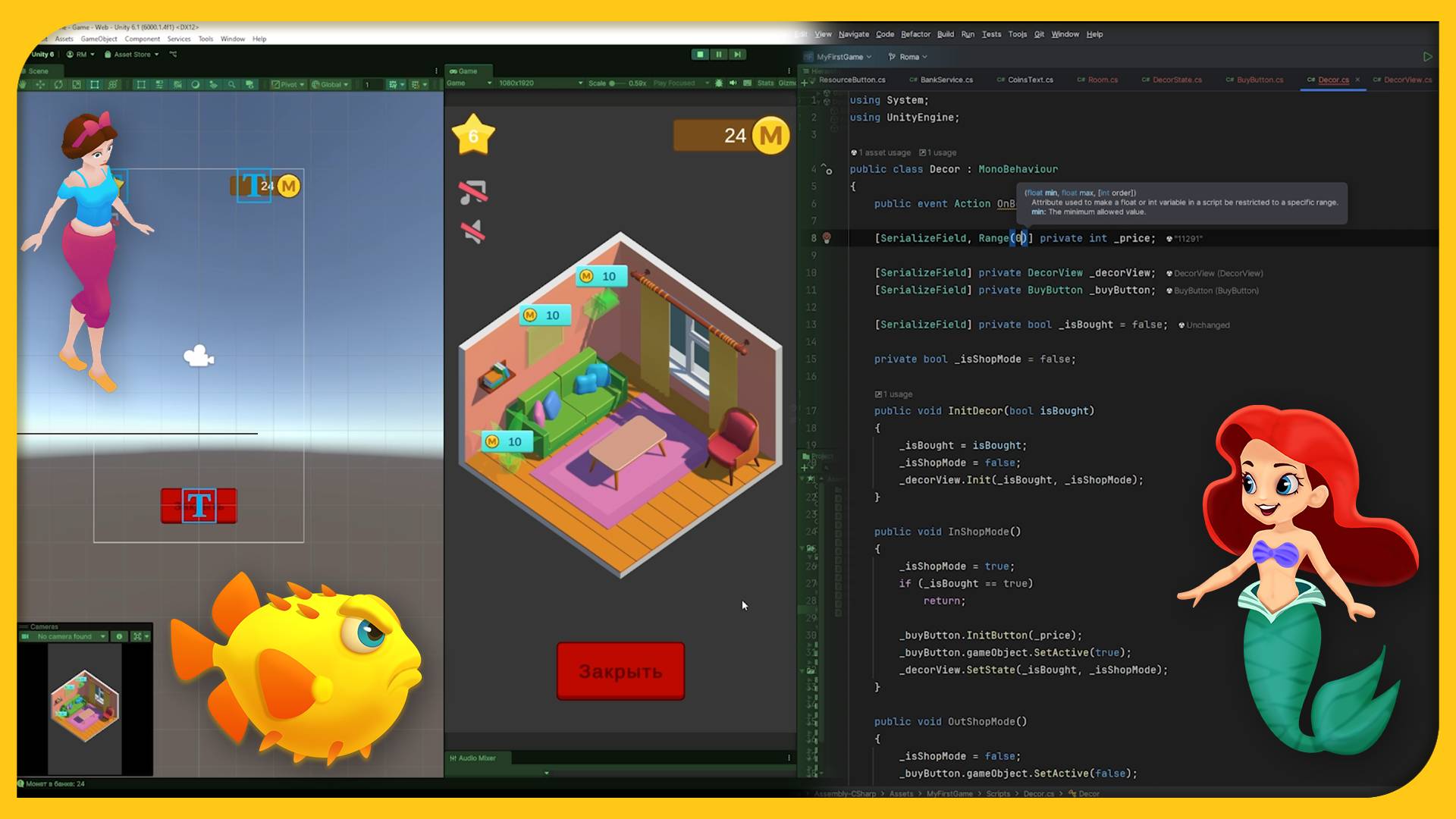Select the Scale tool in Scene toolbar
The image size is (1456, 819).
point(77,84)
